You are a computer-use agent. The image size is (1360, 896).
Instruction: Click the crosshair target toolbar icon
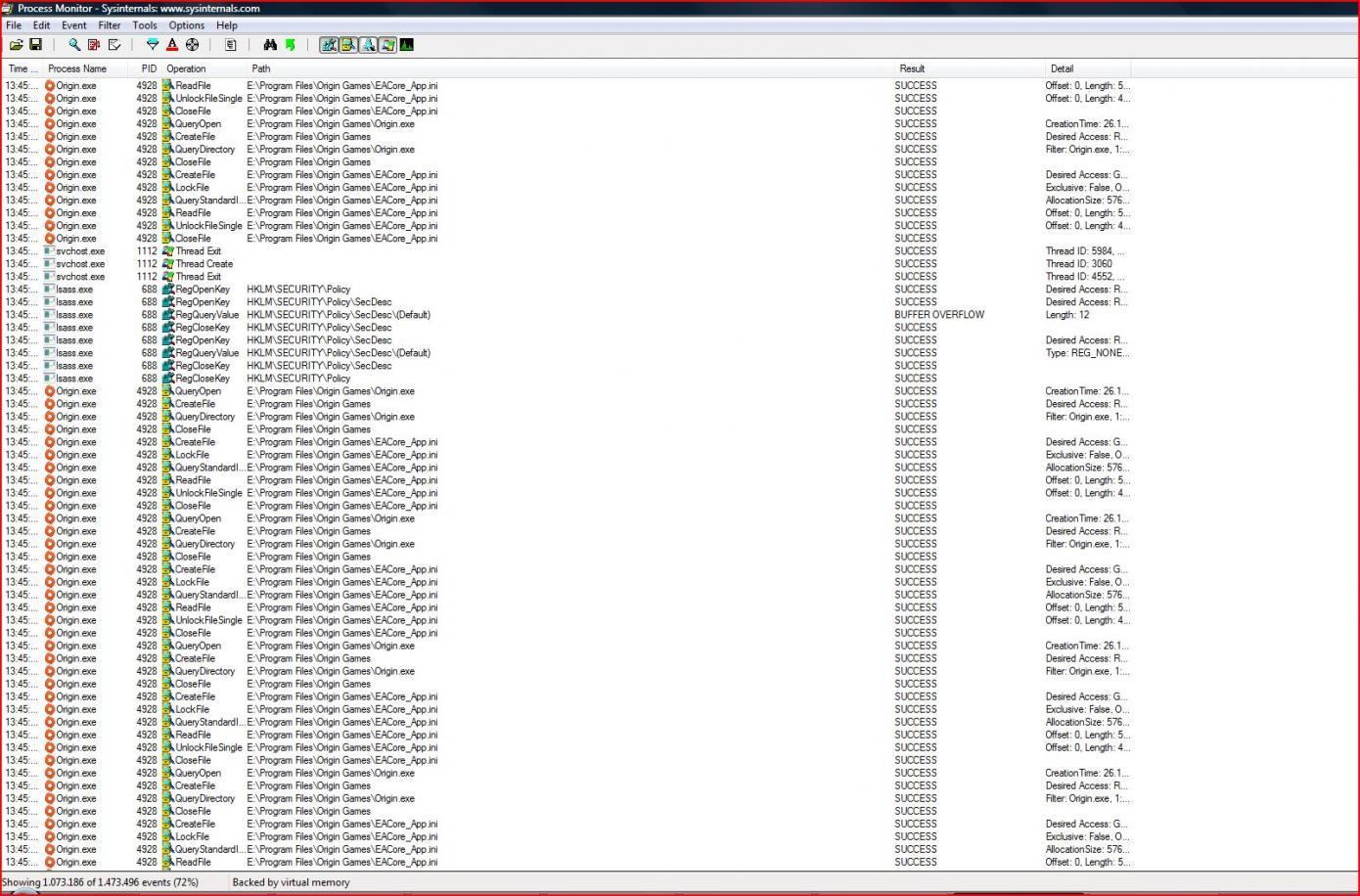192,45
